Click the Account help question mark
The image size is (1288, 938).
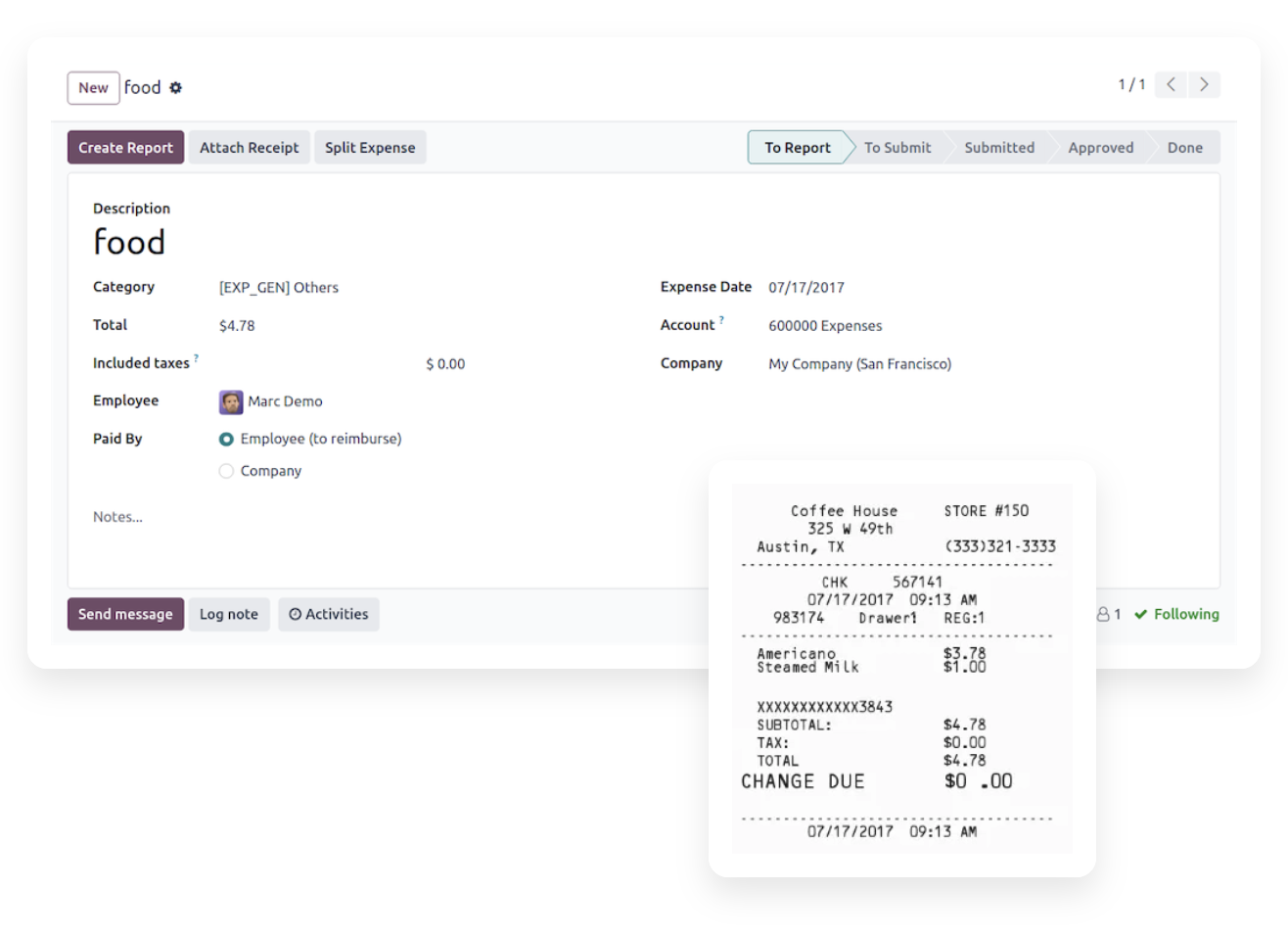pyautogui.click(x=722, y=320)
